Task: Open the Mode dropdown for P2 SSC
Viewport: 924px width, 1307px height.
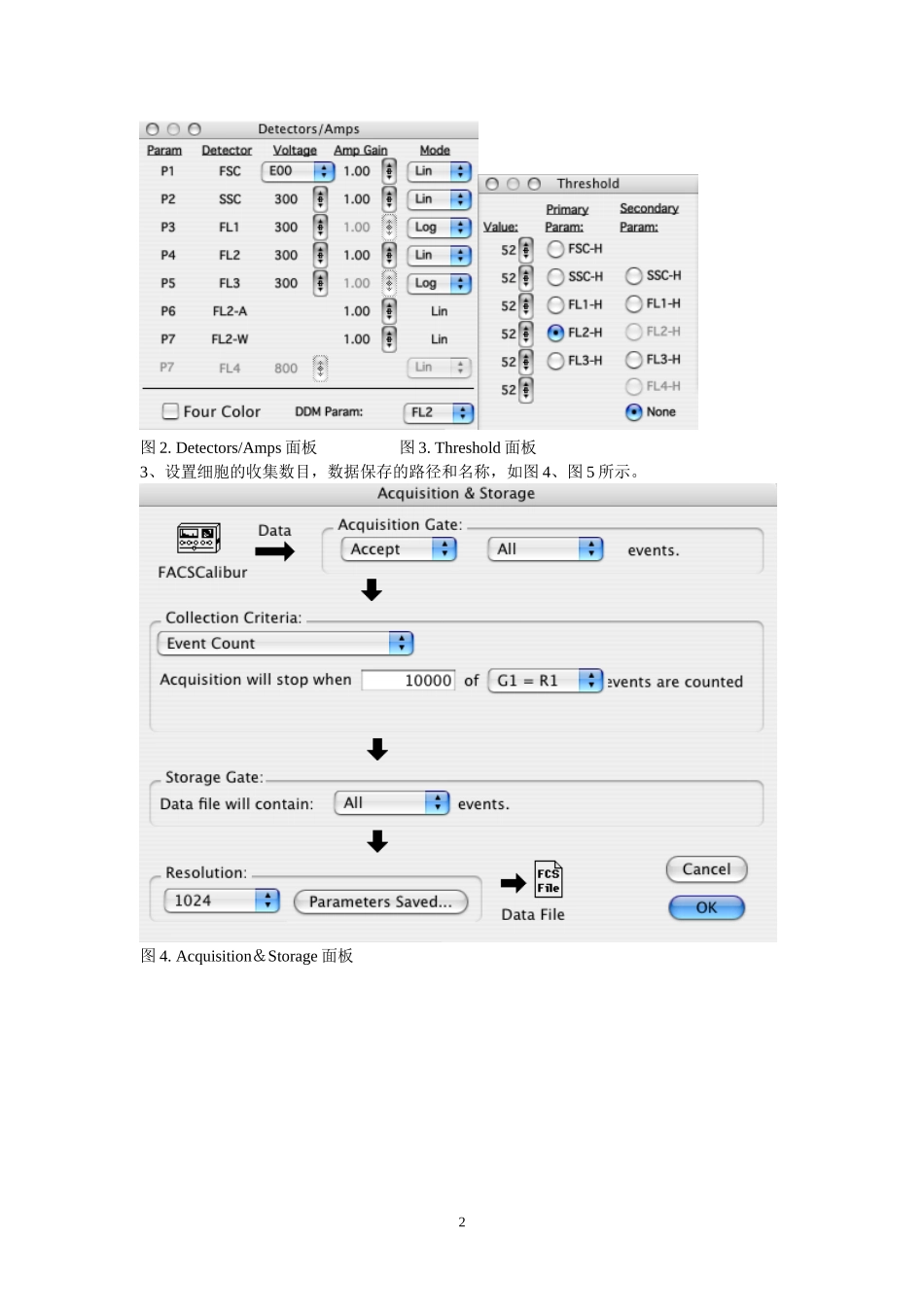Action: (x=439, y=199)
